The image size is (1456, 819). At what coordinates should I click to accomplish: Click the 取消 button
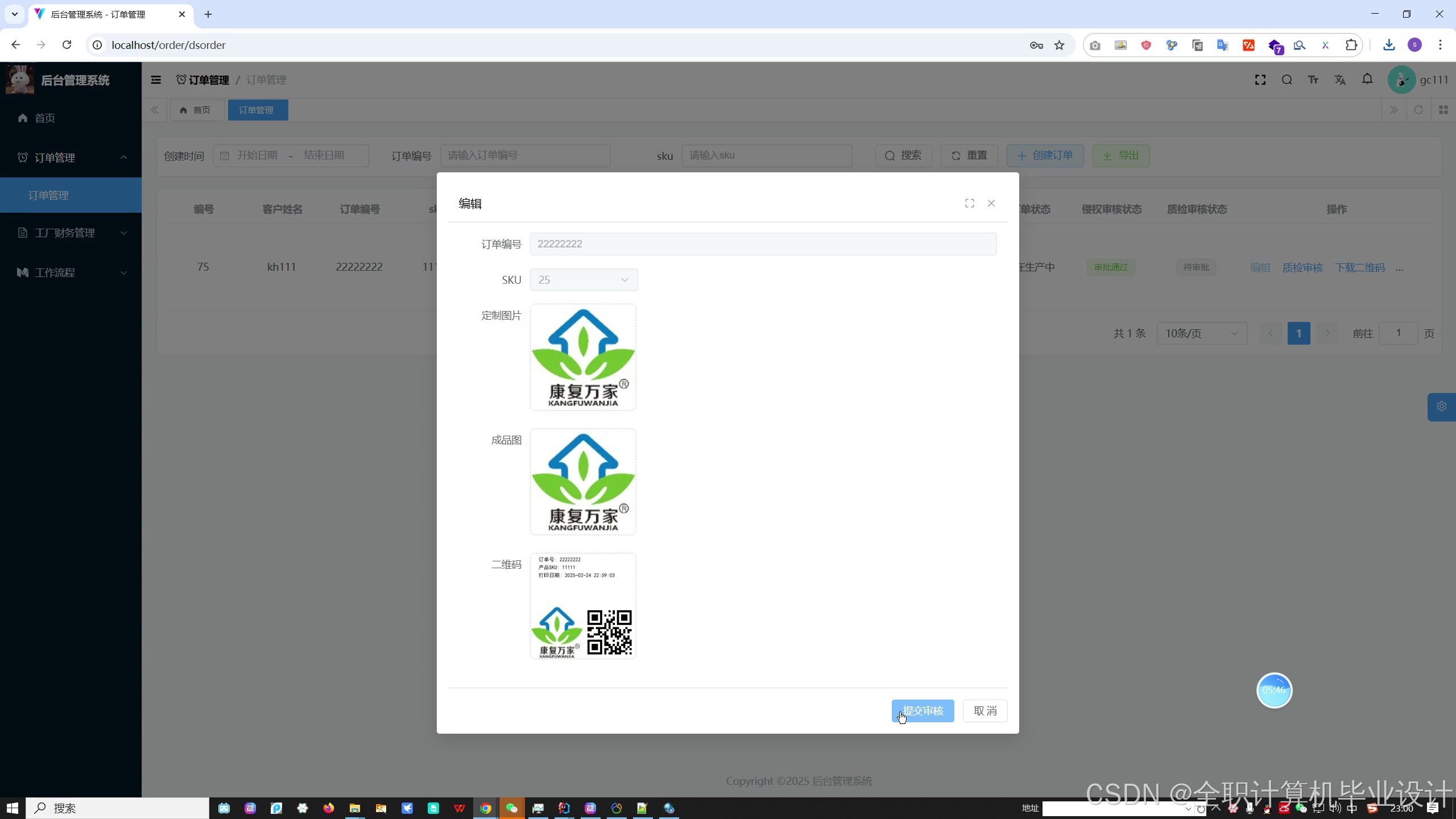pos(985,711)
